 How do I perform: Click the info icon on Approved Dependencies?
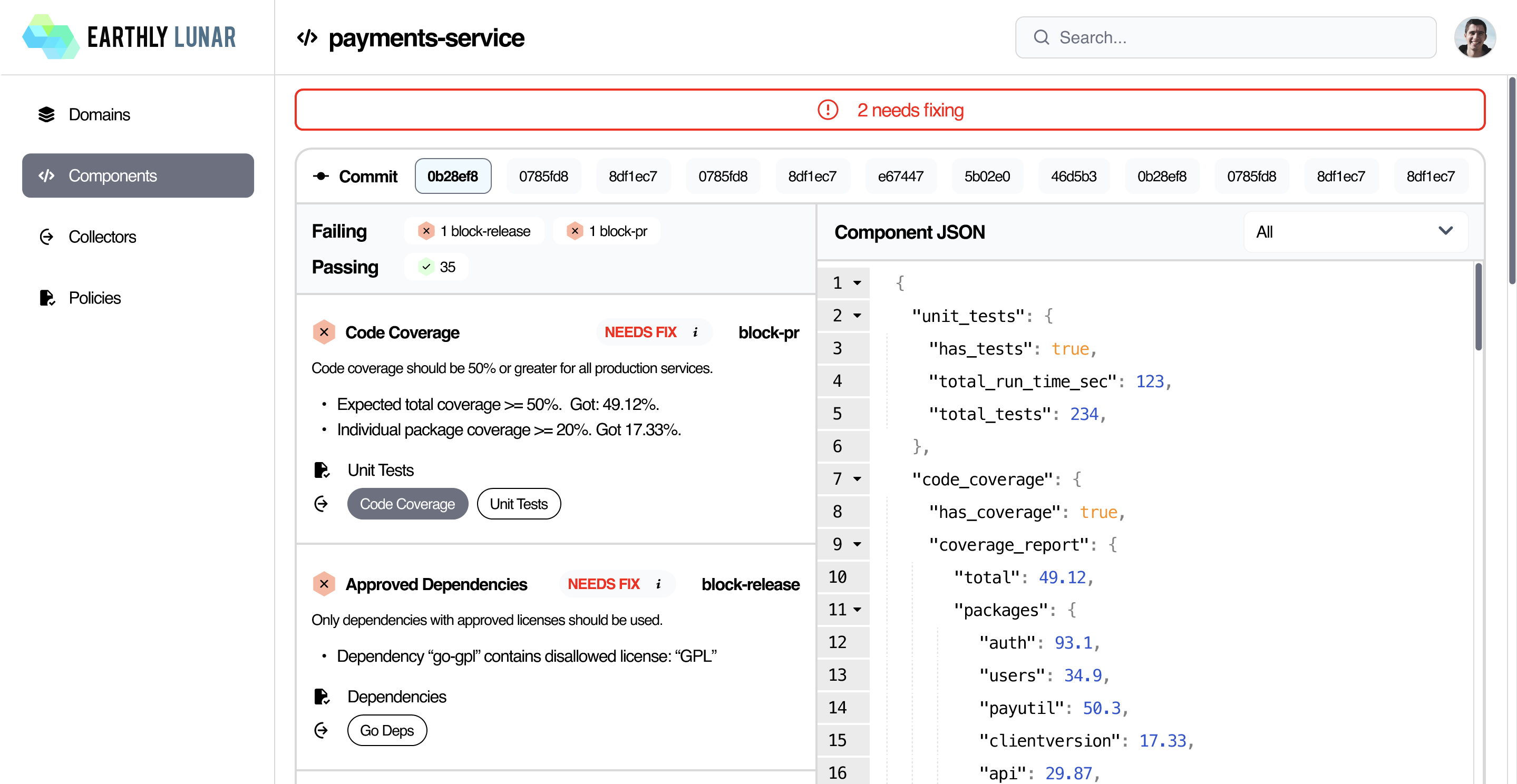pyautogui.click(x=658, y=584)
